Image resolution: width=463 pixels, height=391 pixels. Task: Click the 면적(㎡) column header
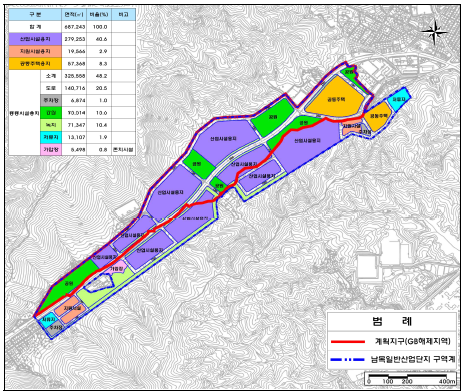click(74, 15)
